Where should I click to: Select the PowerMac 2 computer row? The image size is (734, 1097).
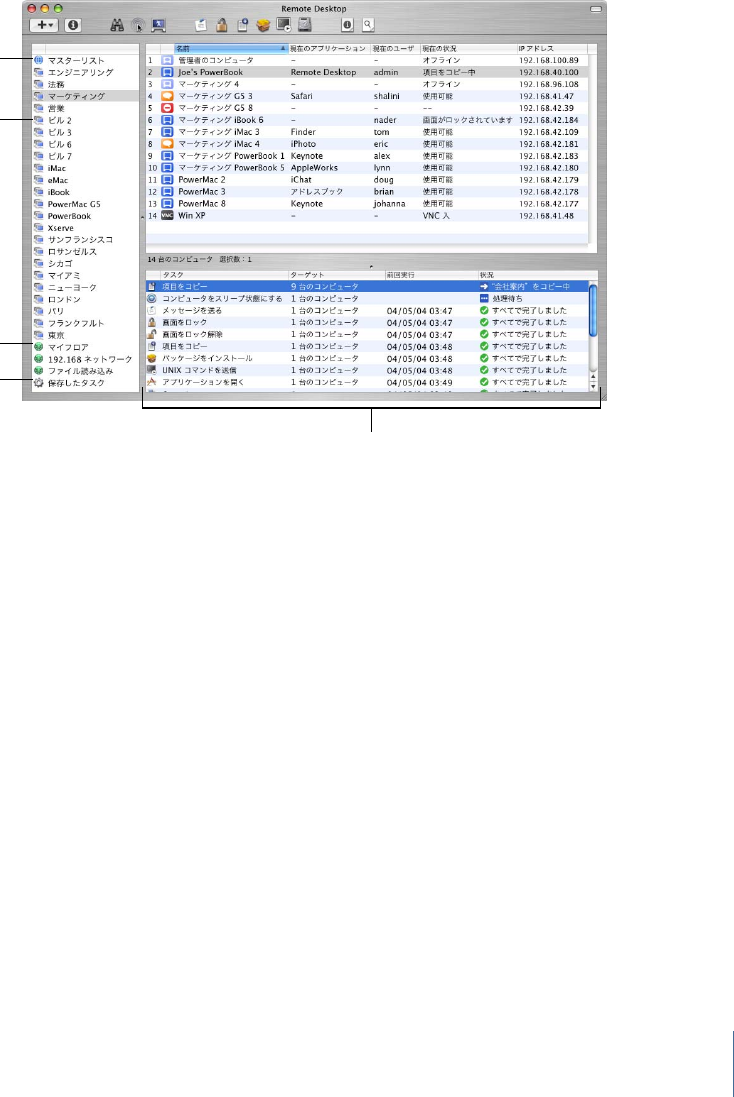pos(367,180)
